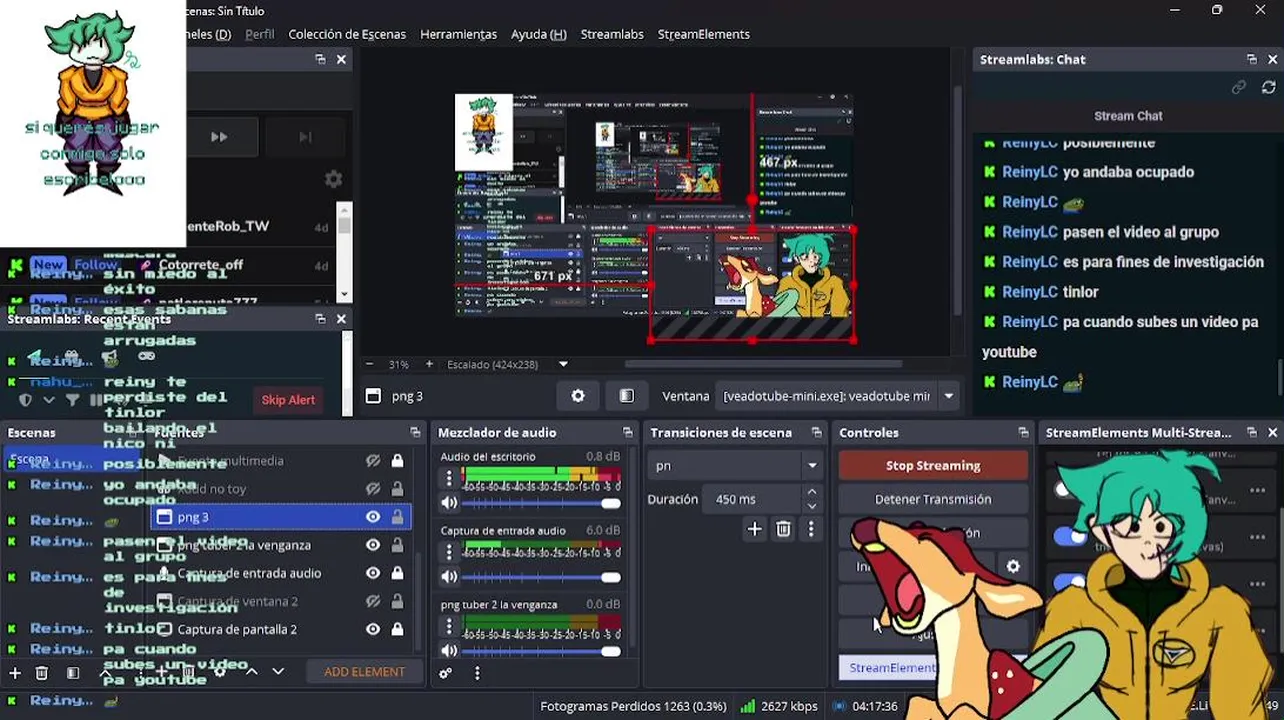The height and width of the screenshot is (720, 1284).
Task: Click link icon in Streamlabs Chat
Action: tap(1239, 88)
